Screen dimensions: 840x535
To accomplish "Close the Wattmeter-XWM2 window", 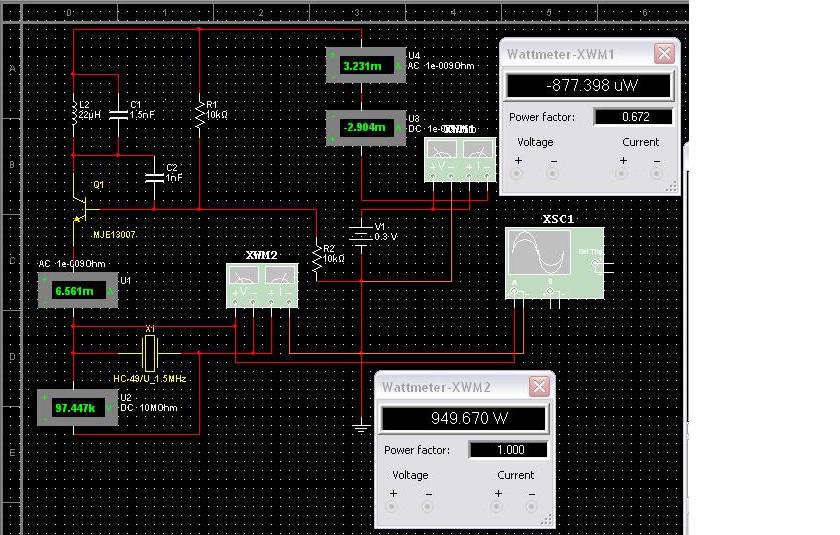I will pos(539,387).
